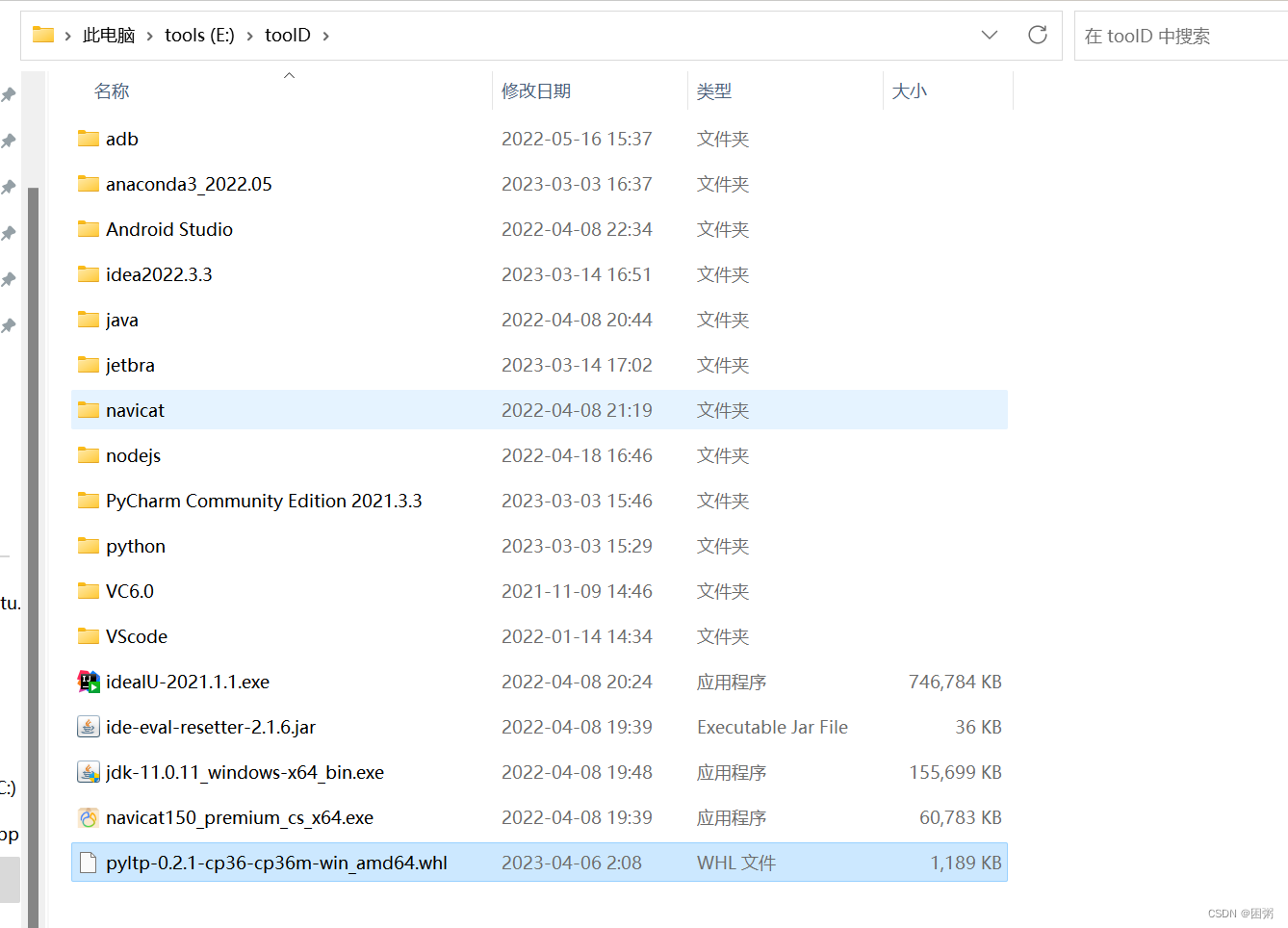Click the VC6.0 folder icon
The width and height of the screenshot is (1288, 928).
coord(89,591)
